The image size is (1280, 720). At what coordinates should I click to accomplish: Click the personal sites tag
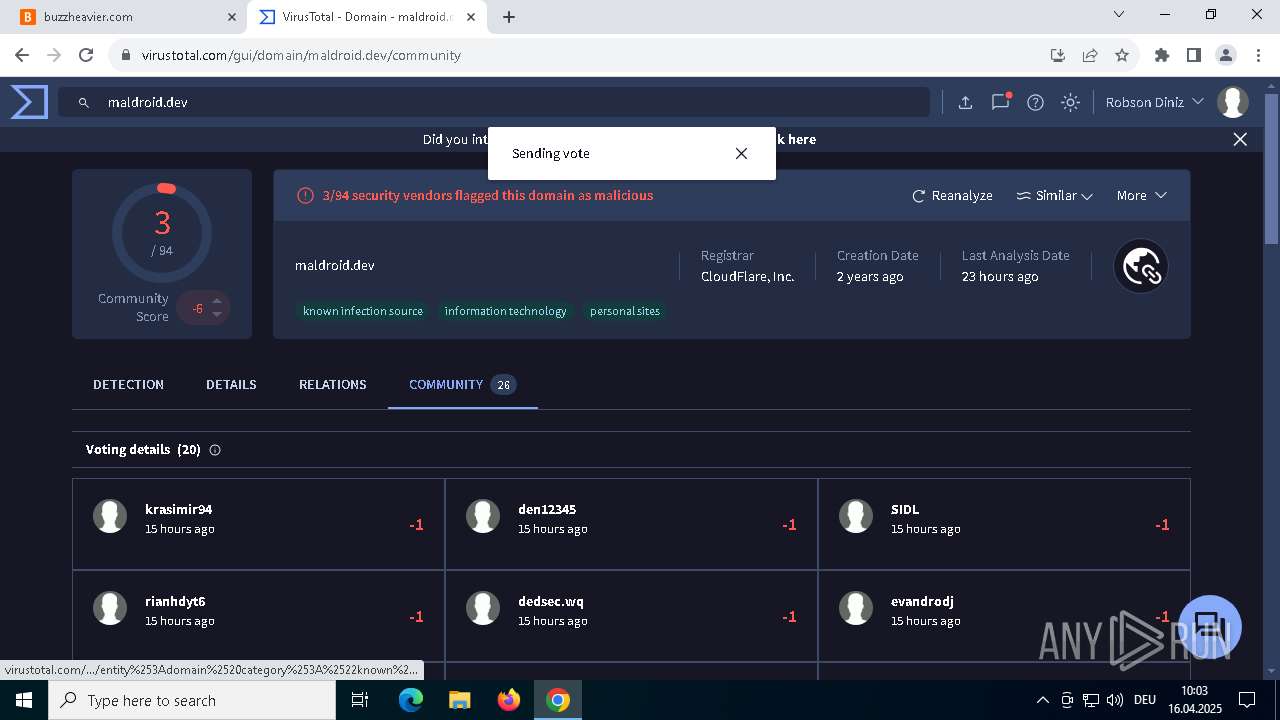[x=625, y=311]
